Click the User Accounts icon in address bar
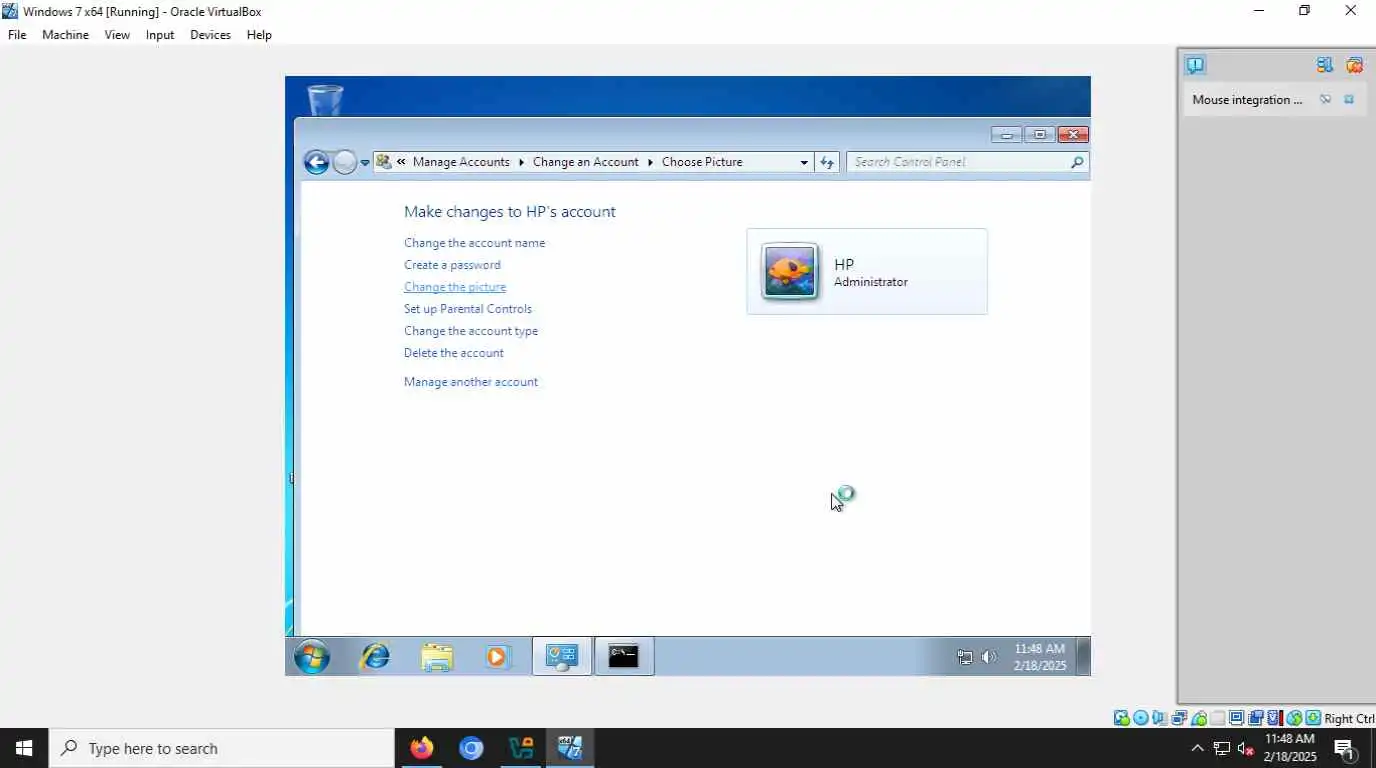The image size is (1376, 768). (x=384, y=162)
